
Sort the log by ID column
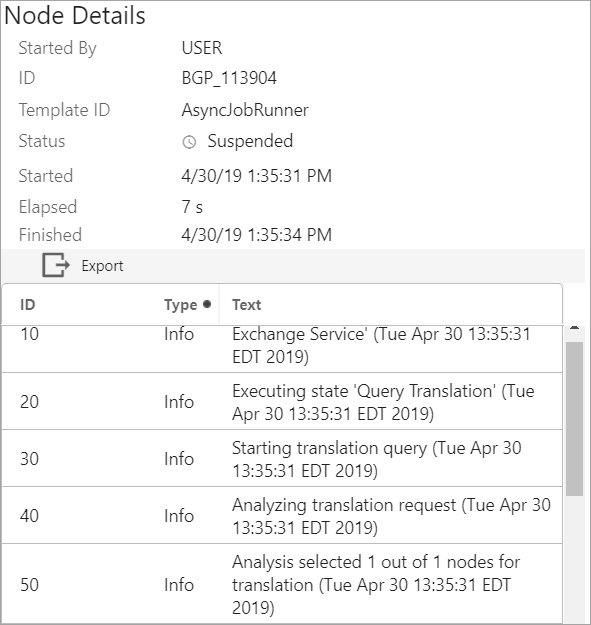click(28, 305)
